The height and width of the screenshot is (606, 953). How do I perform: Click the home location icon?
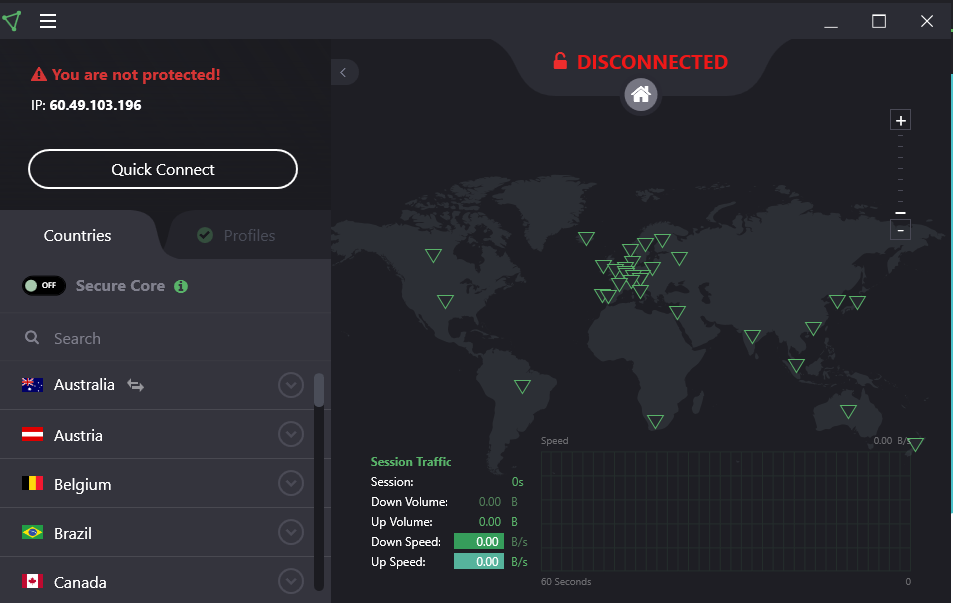pyautogui.click(x=641, y=95)
